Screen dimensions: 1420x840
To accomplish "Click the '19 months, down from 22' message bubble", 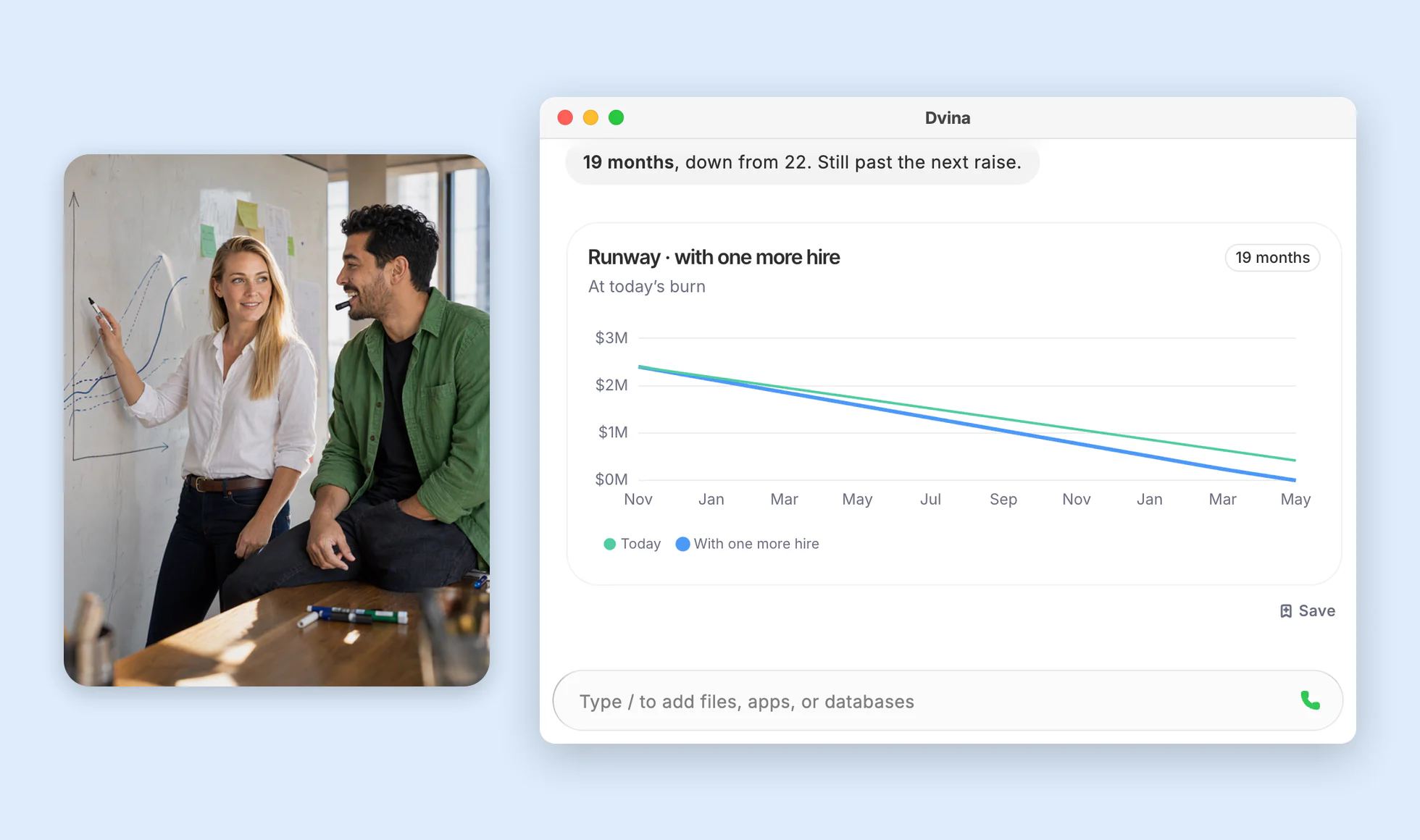I will coord(802,162).
